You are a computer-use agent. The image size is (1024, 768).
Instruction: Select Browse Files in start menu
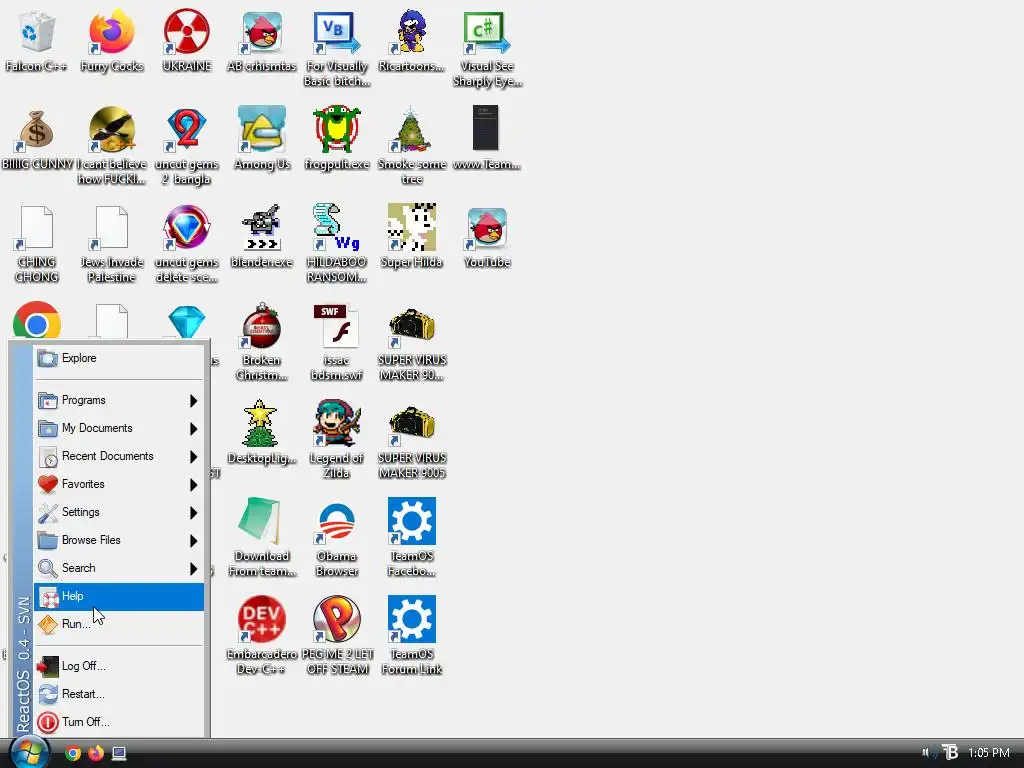tap(119, 541)
